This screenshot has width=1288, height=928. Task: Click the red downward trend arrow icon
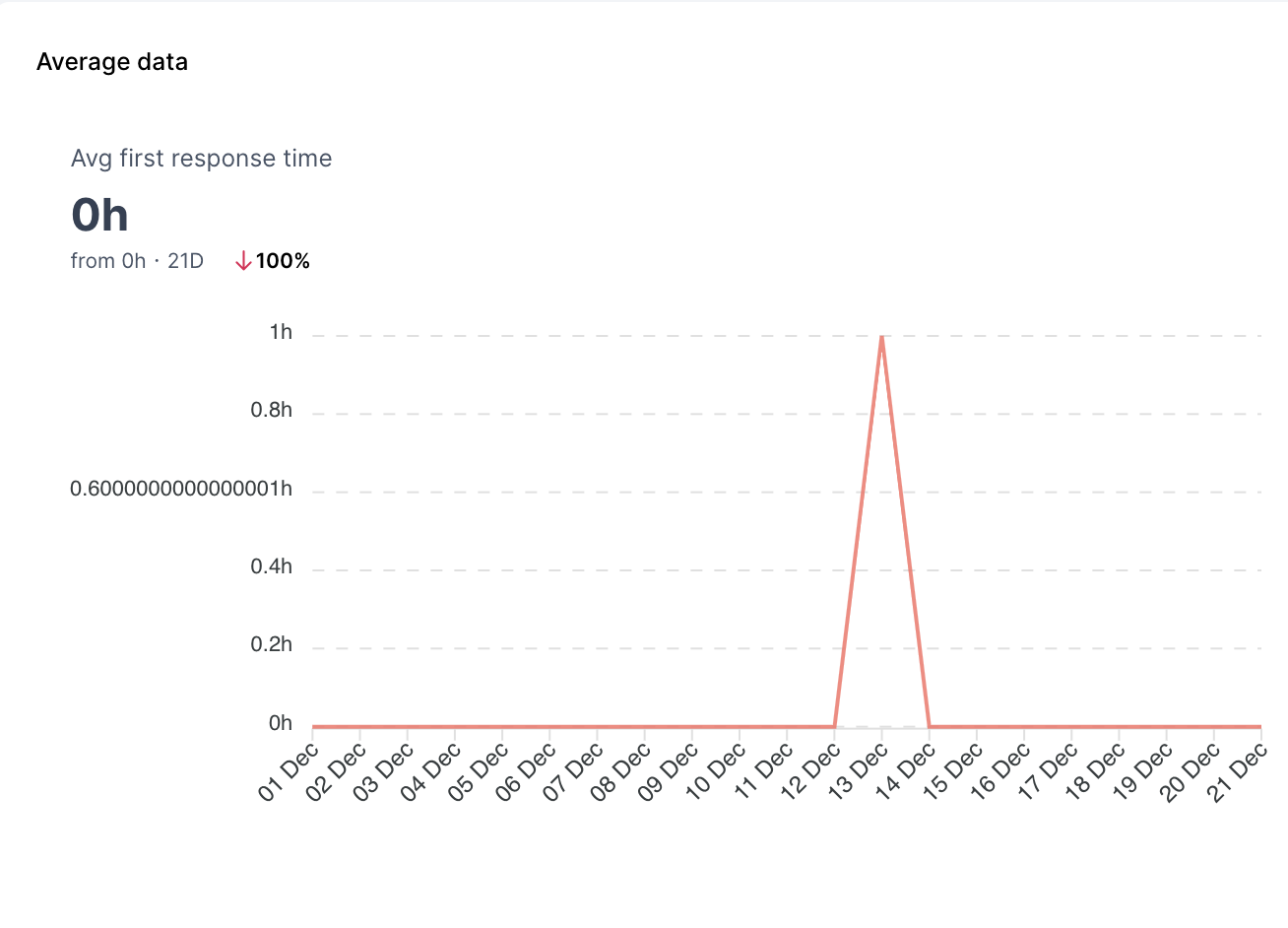click(243, 261)
